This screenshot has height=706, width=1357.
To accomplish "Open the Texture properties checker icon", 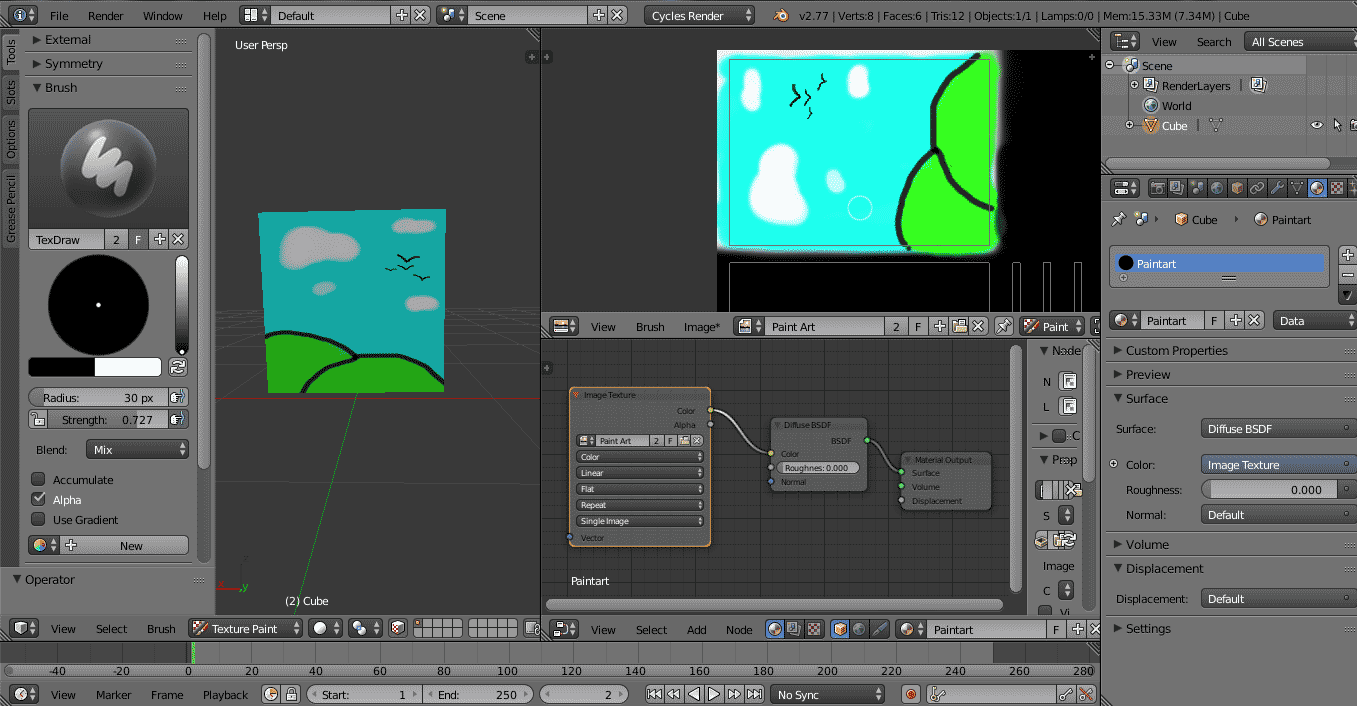I will pyautogui.click(x=1337, y=188).
